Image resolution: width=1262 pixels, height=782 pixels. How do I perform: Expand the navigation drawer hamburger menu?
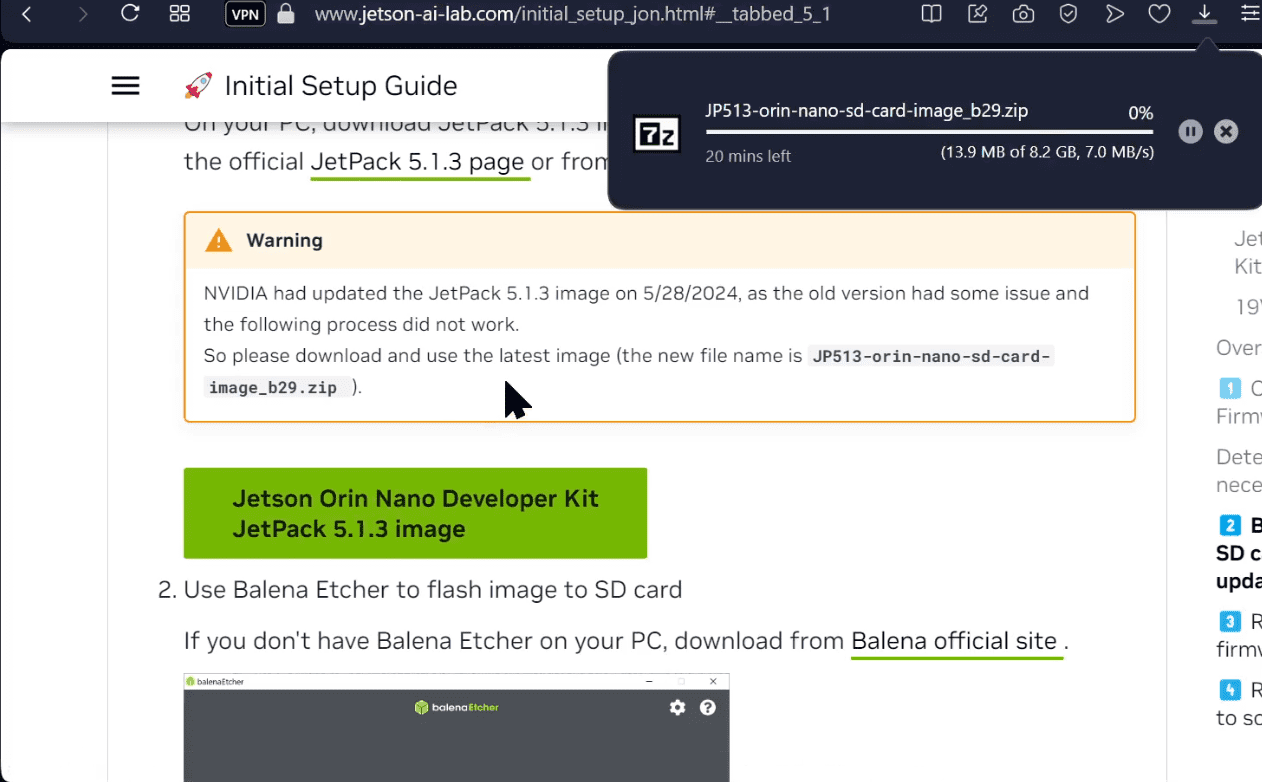(x=125, y=85)
